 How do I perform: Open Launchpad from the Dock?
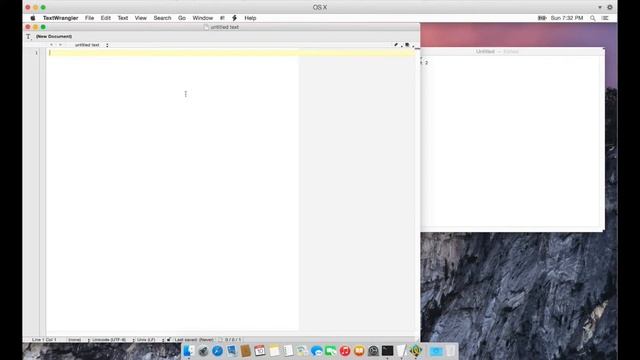click(x=203, y=351)
